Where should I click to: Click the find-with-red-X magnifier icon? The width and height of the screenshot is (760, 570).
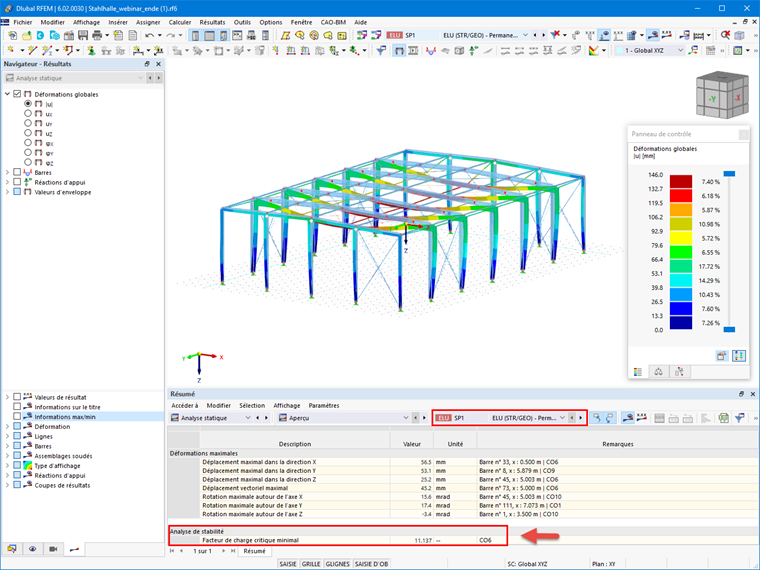point(726,35)
